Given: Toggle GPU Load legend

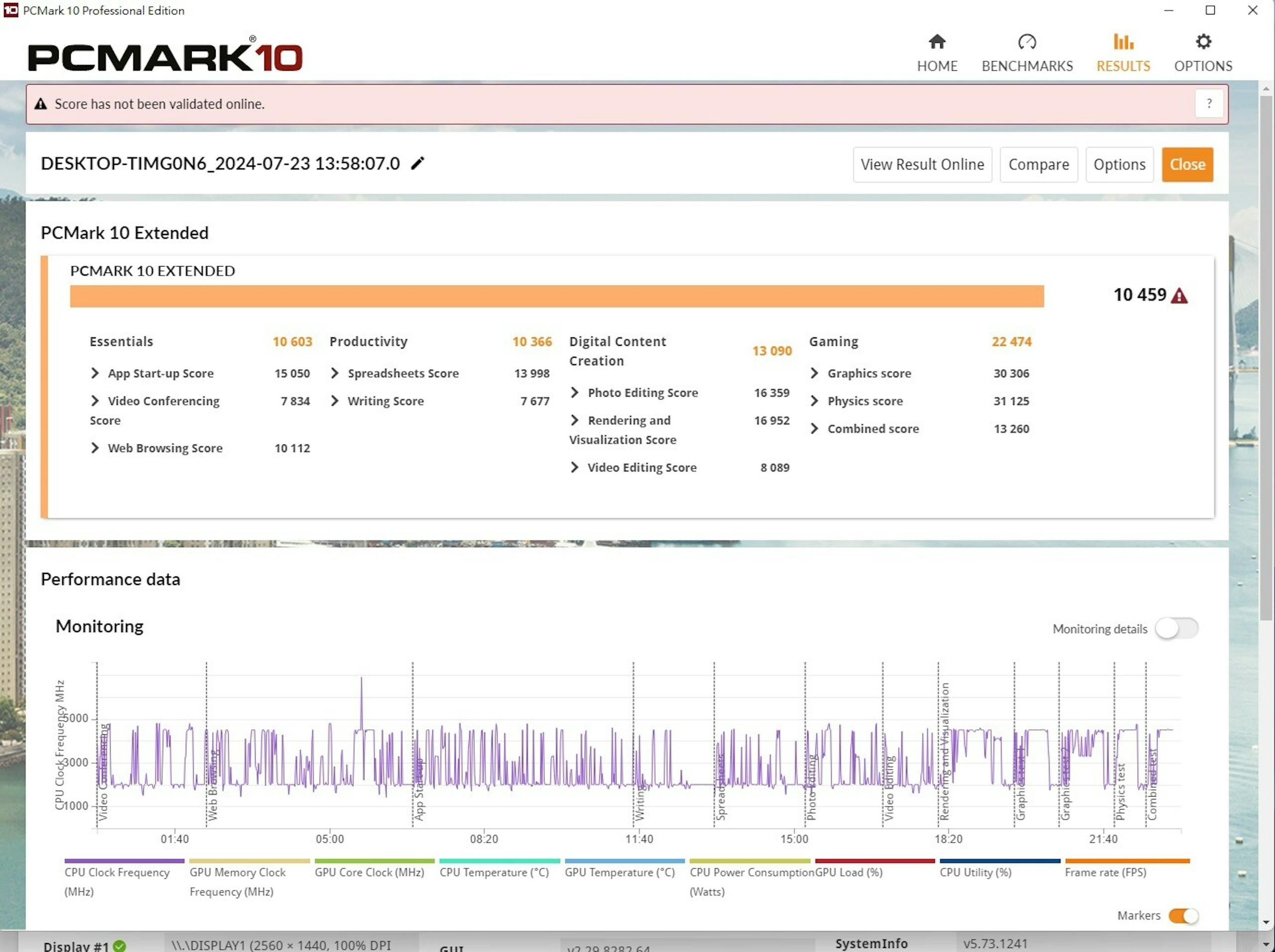Looking at the screenshot, I should 875,868.
